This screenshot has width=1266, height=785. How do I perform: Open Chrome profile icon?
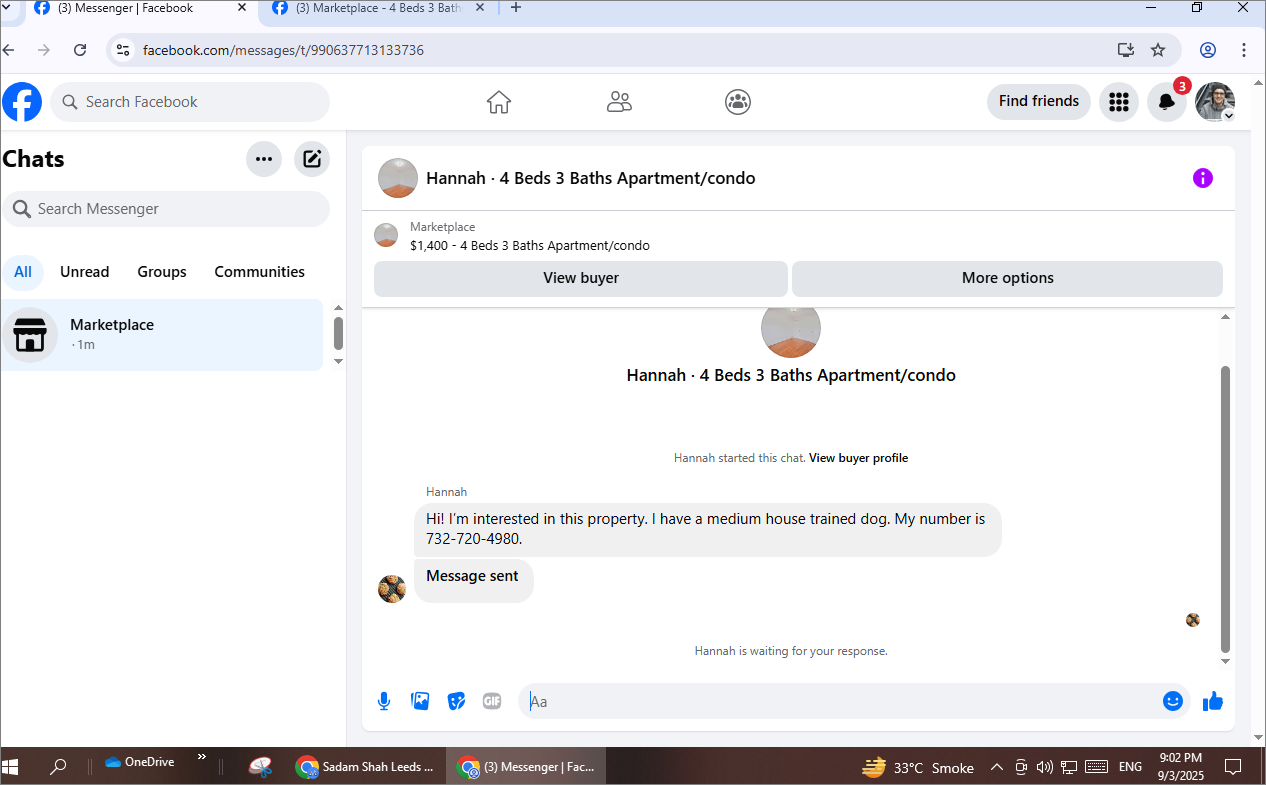1208,50
